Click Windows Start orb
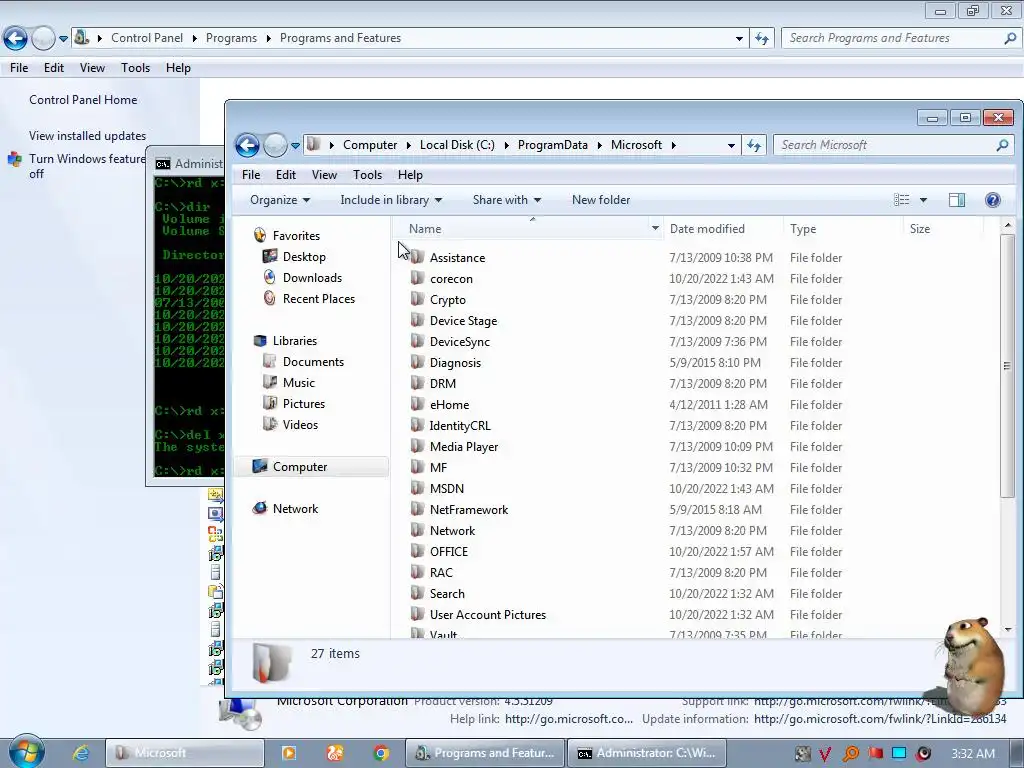This screenshot has height=768, width=1024. click(x=26, y=751)
